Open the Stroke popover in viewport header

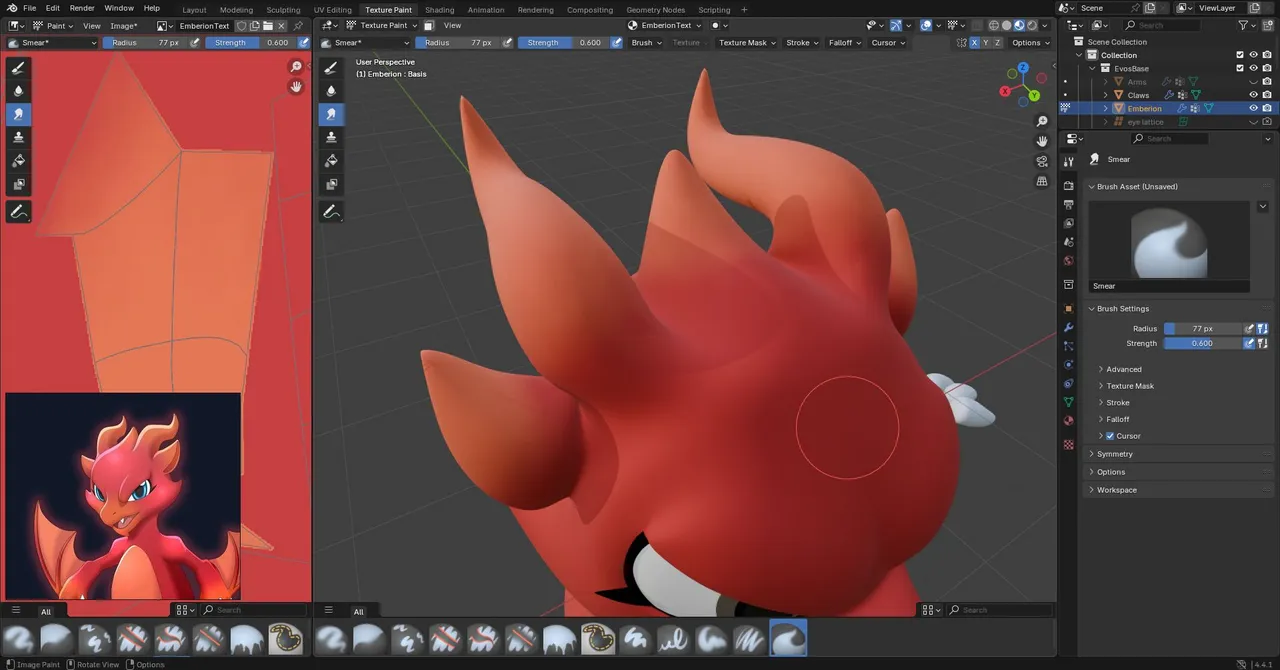click(802, 42)
